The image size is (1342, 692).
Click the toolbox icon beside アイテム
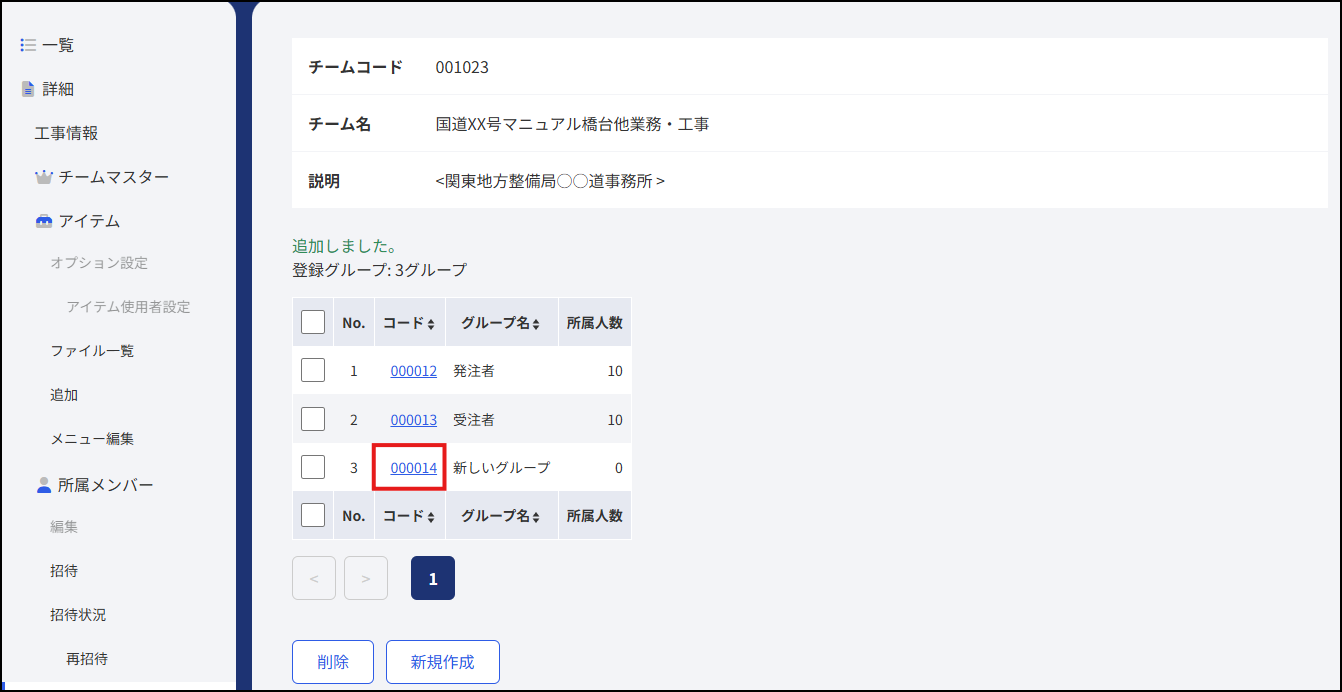[x=43, y=221]
